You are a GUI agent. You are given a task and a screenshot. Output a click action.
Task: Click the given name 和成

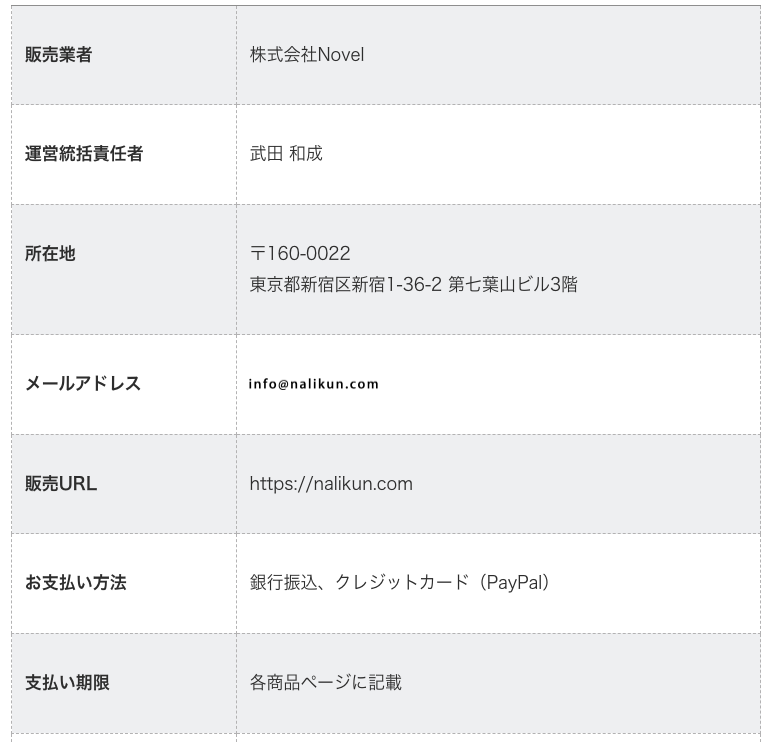click(306, 154)
